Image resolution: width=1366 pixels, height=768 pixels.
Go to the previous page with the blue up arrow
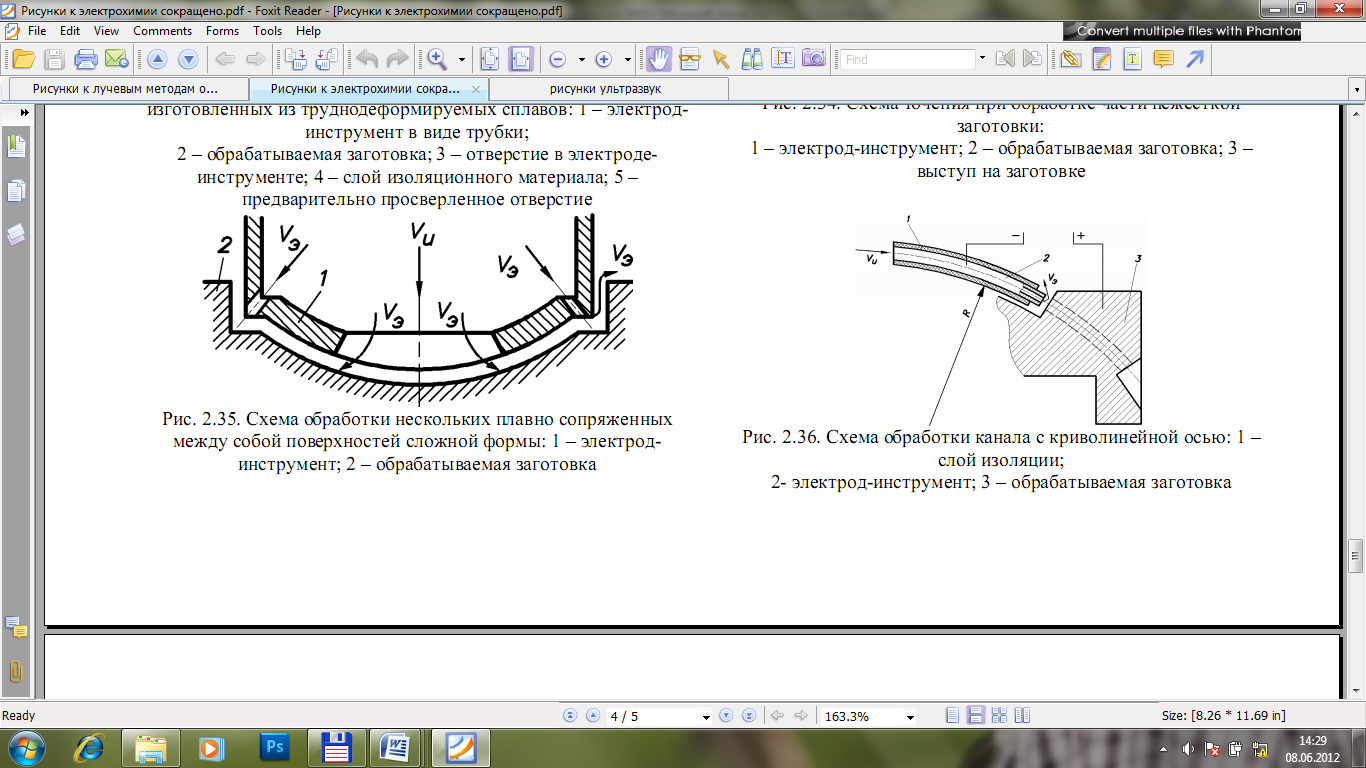tap(158, 59)
